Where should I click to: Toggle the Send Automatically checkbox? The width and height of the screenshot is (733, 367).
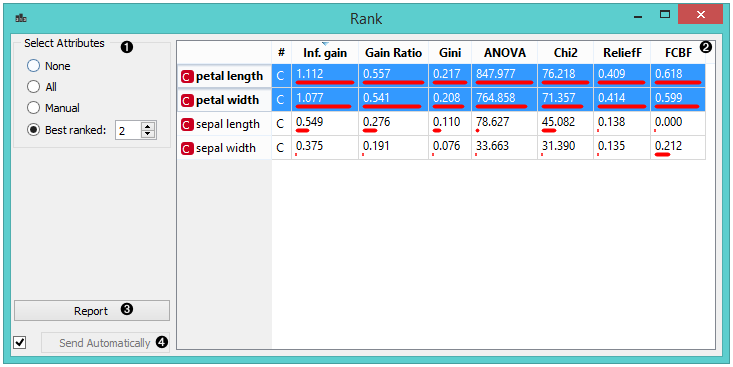point(20,343)
